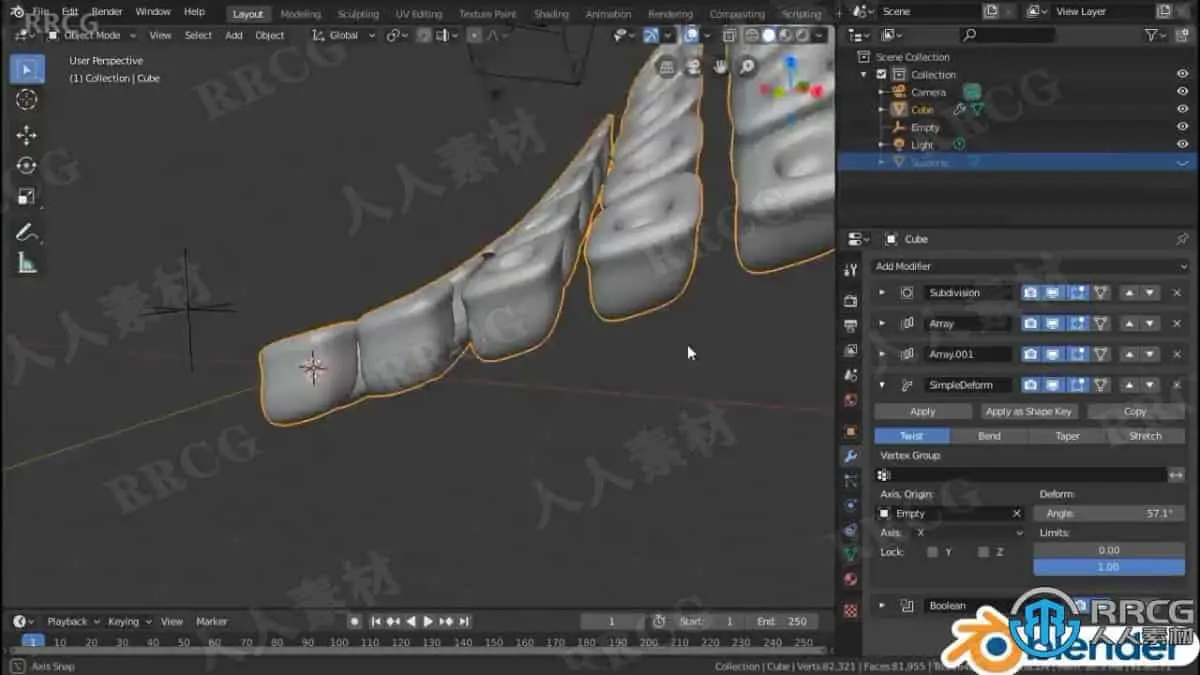Open the Add Modifier dropdown

coord(1029,266)
